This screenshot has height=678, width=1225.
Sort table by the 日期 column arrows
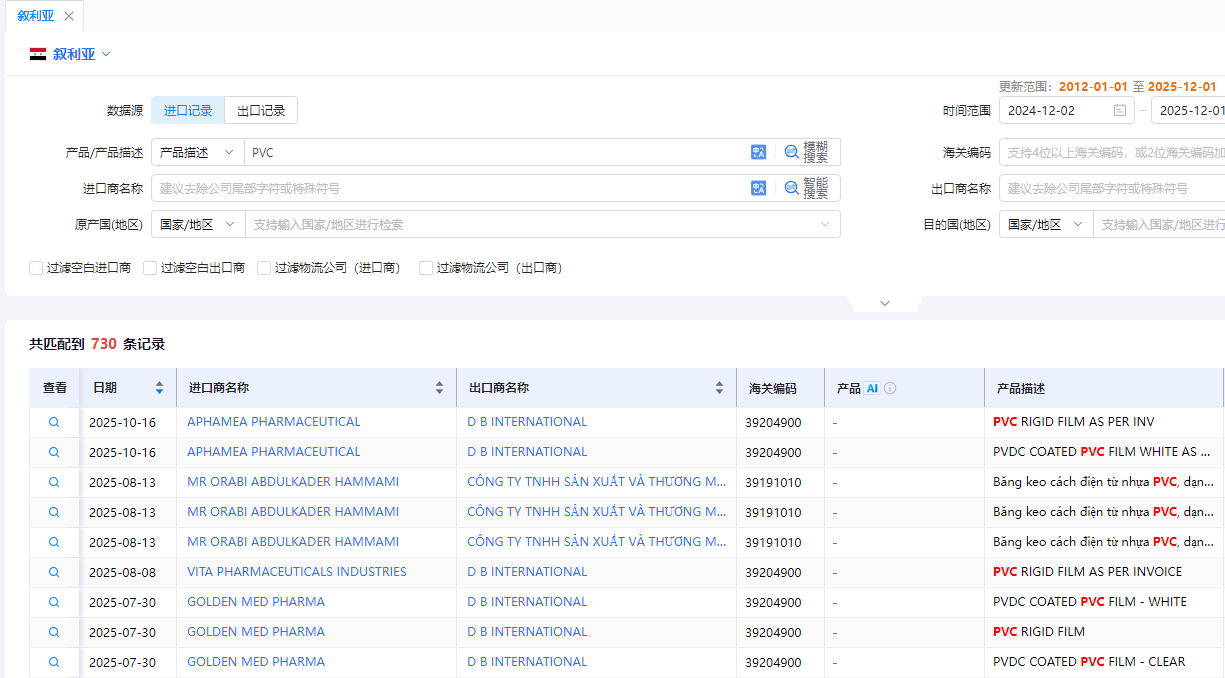159,388
